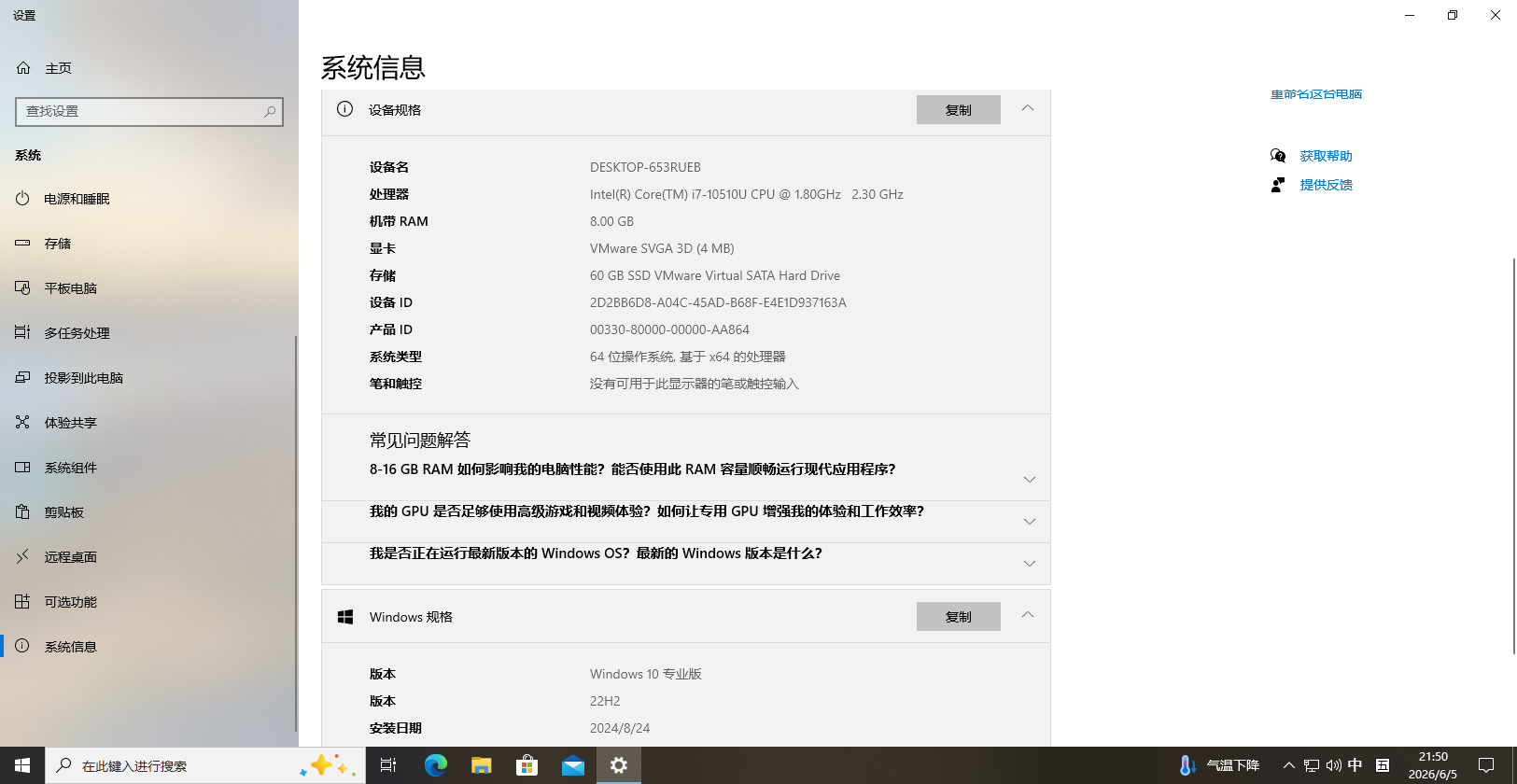This screenshot has height=784, width=1517.
Task: Open the 多任务处理 multitasking icon
Action: click(23, 333)
